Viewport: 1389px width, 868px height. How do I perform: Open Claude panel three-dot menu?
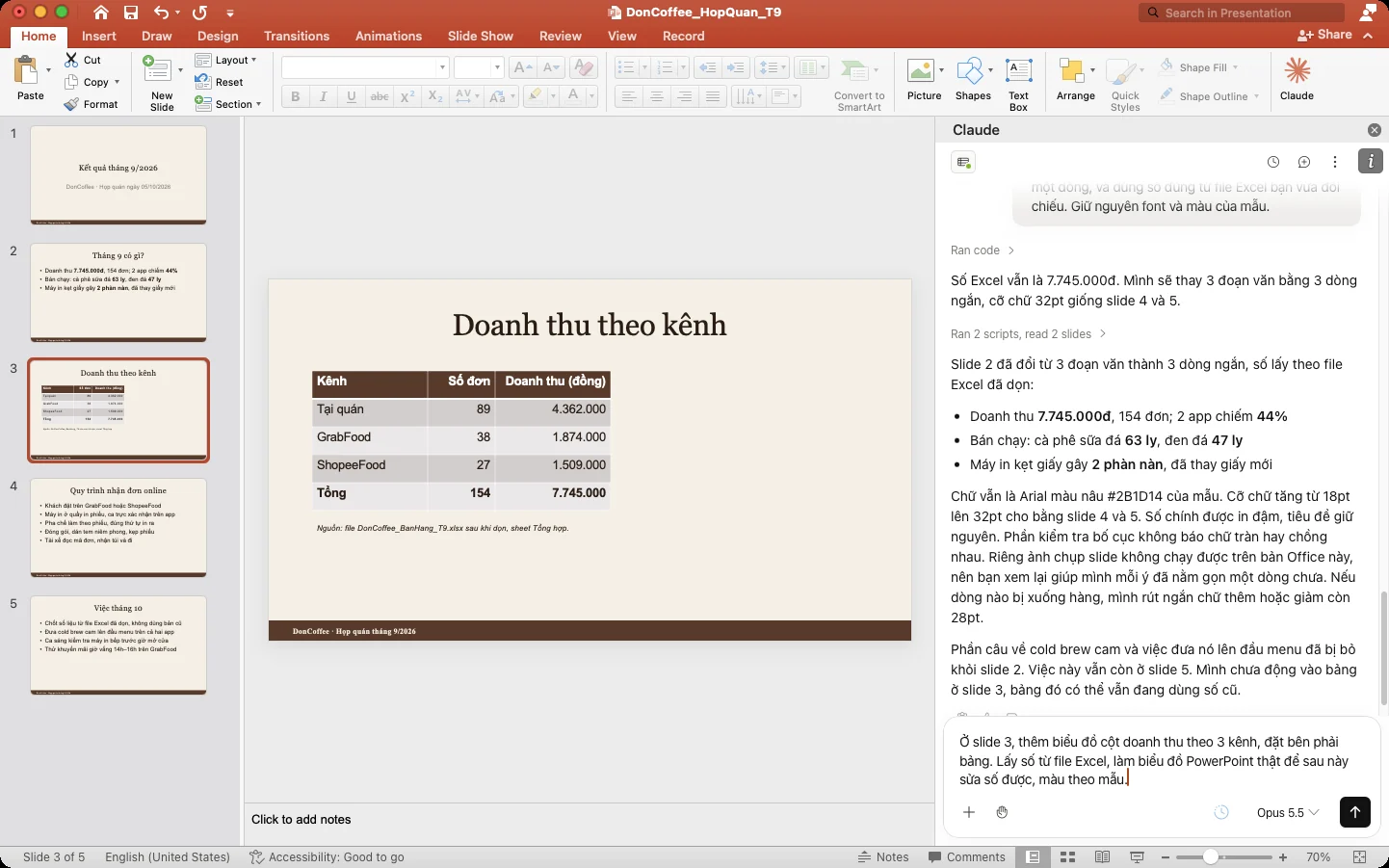click(1335, 162)
